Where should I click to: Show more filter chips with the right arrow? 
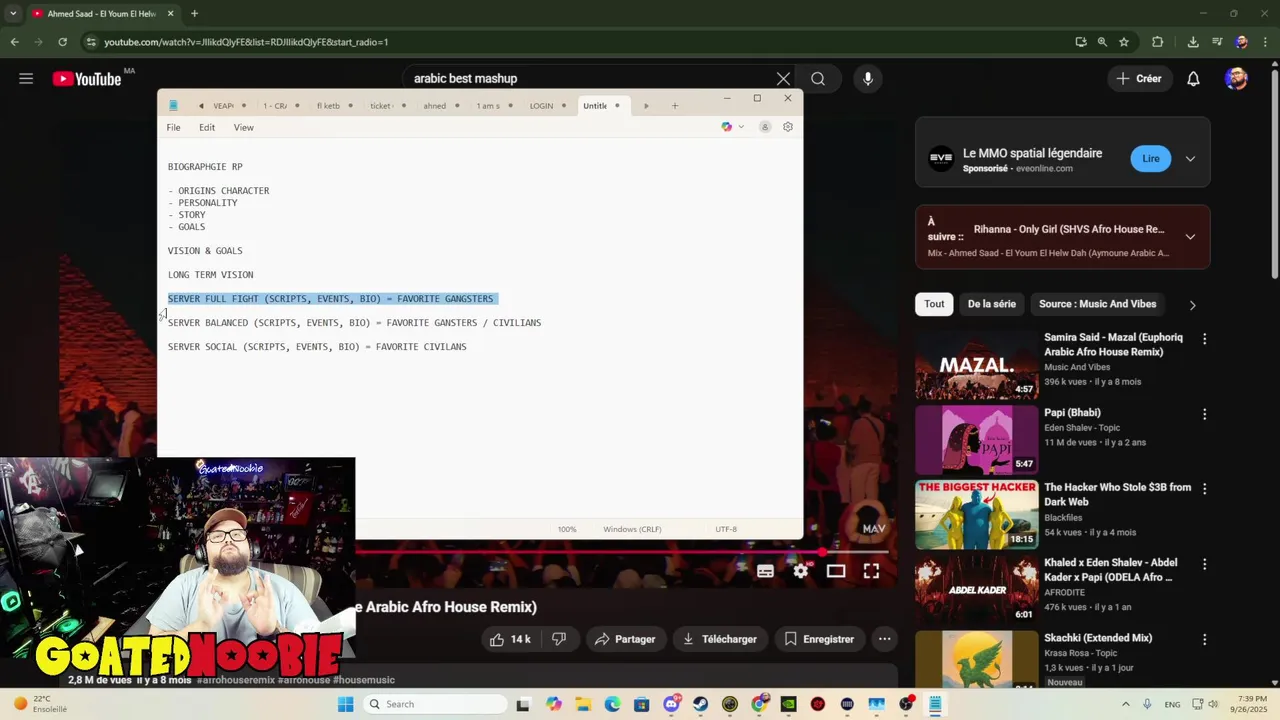pos(1192,305)
